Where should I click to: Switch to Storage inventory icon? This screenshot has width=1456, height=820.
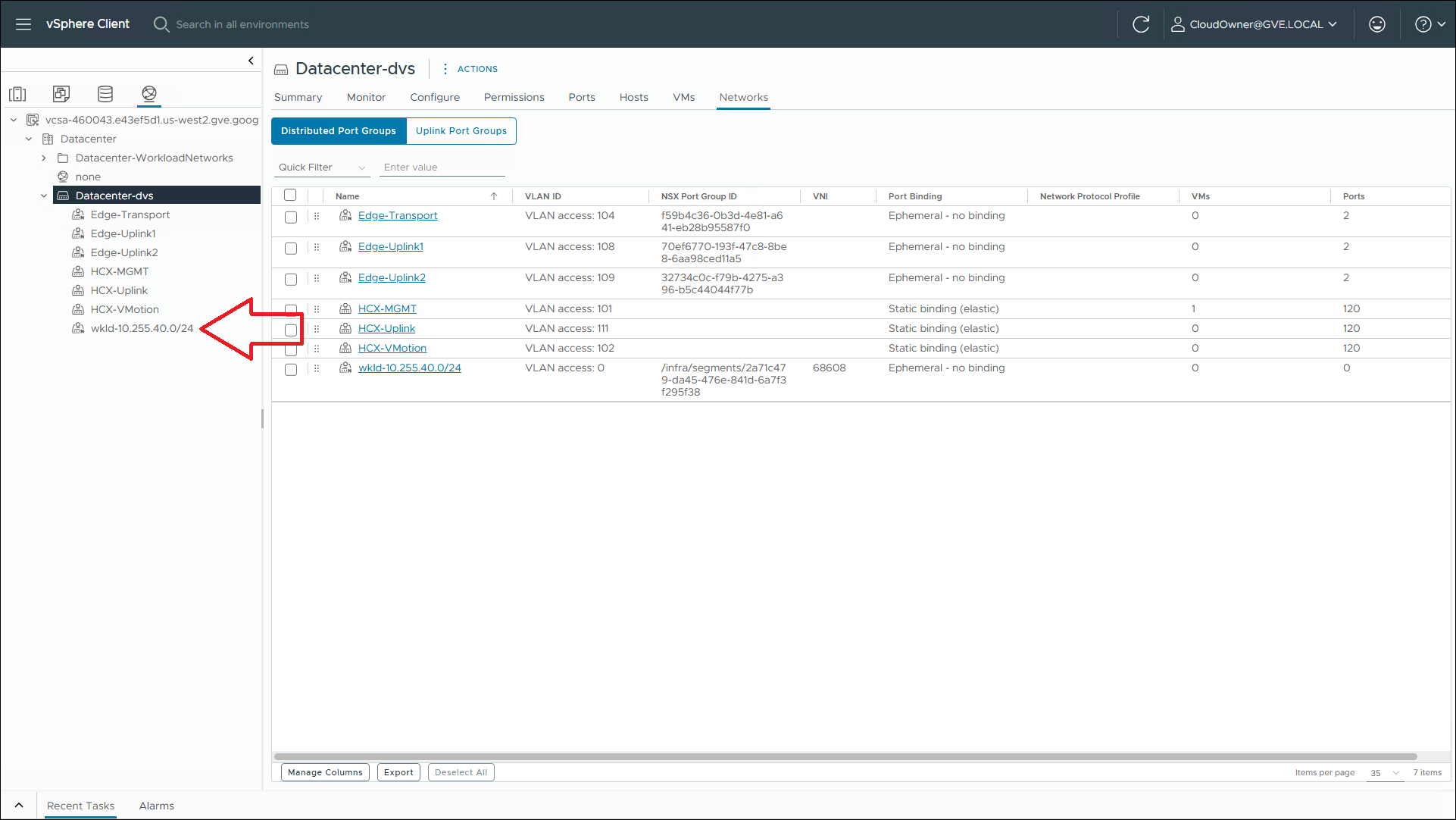tap(105, 94)
